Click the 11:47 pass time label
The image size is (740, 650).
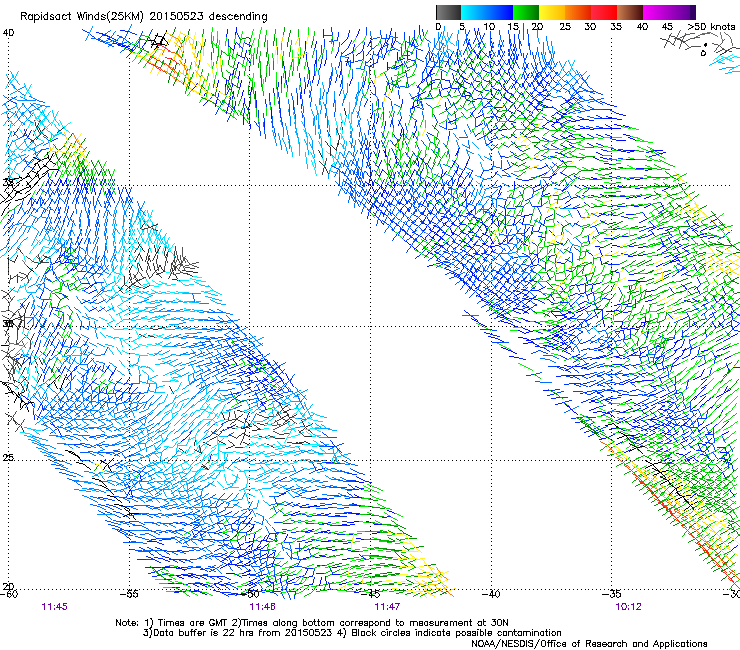[x=387, y=607]
